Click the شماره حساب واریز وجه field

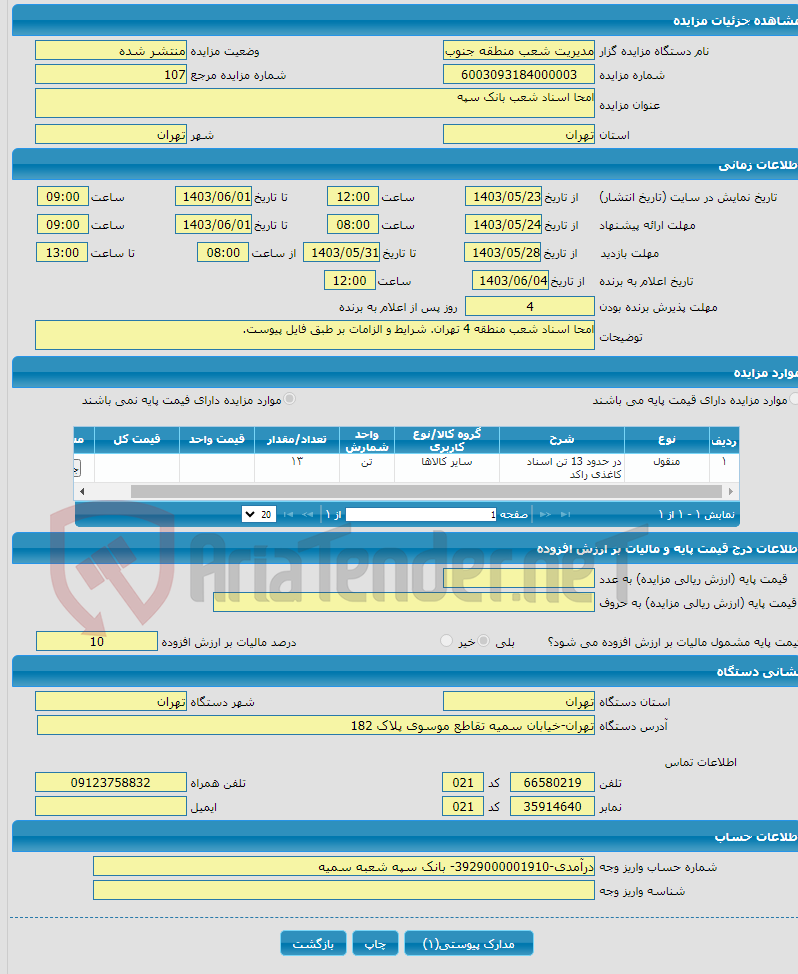[x=344, y=866]
